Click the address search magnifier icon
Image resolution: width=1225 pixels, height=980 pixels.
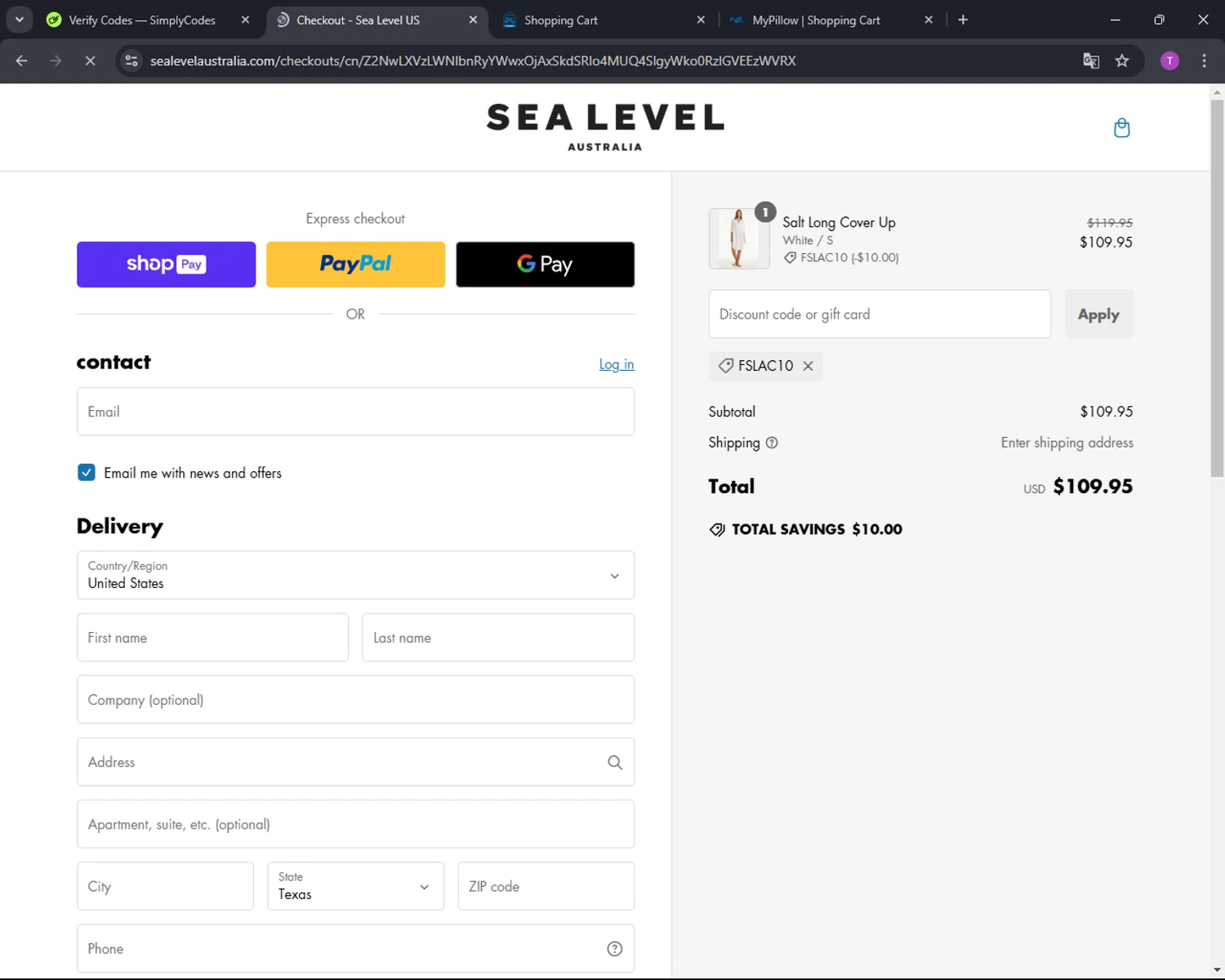615,762
